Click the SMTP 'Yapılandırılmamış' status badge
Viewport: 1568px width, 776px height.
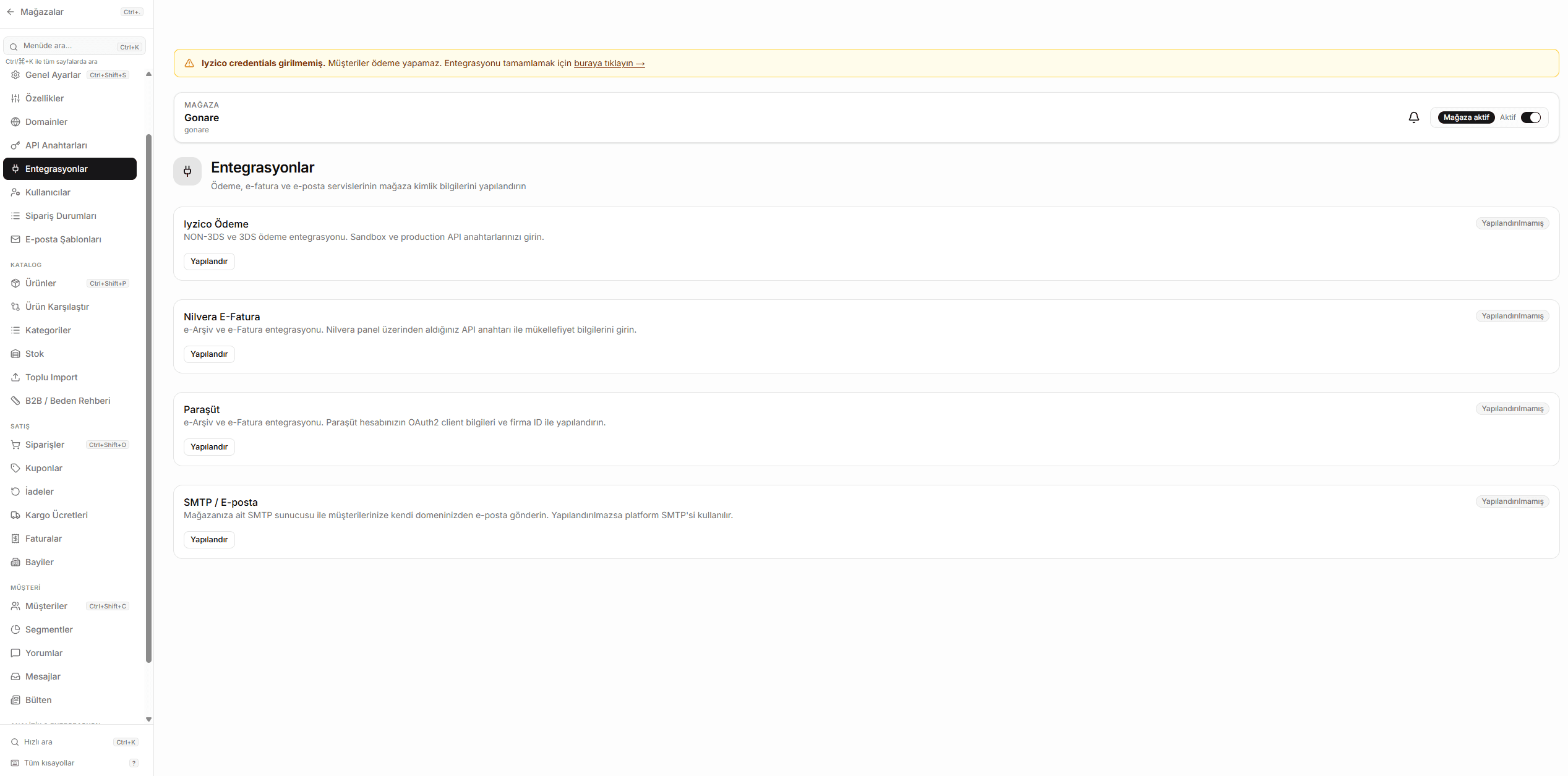coord(1512,501)
